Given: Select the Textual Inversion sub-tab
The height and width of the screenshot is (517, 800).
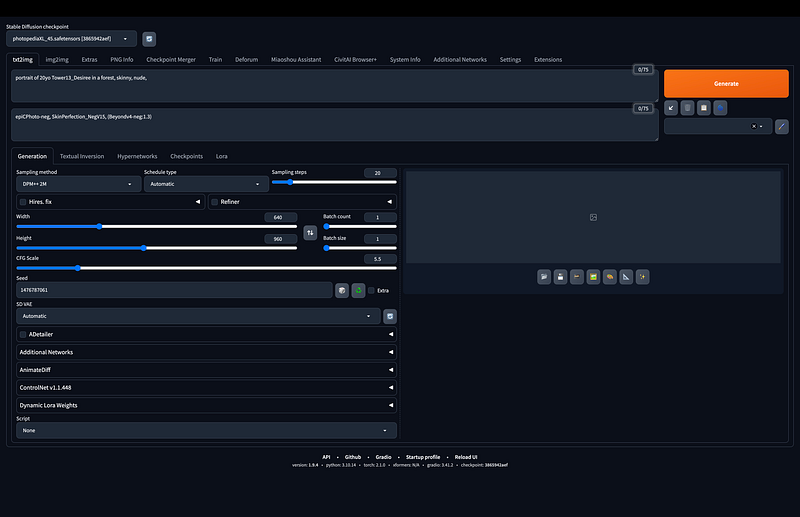Looking at the screenshot, I should [82, 156].
